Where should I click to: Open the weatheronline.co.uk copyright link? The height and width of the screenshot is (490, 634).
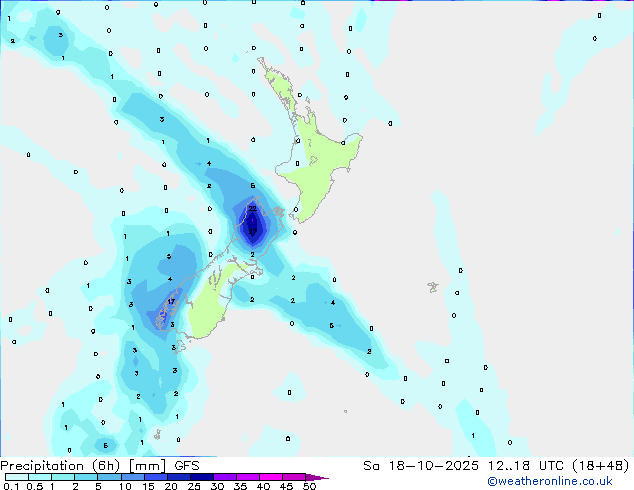550,481
